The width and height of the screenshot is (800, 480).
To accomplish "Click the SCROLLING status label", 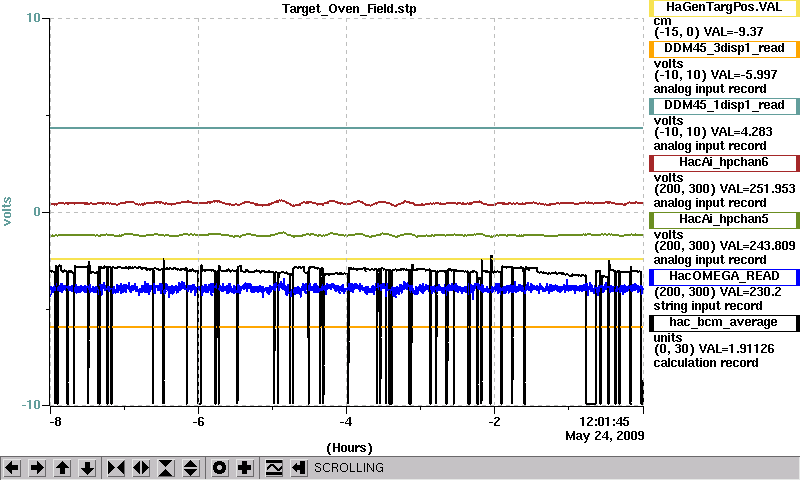I will (x=349, y=468).
